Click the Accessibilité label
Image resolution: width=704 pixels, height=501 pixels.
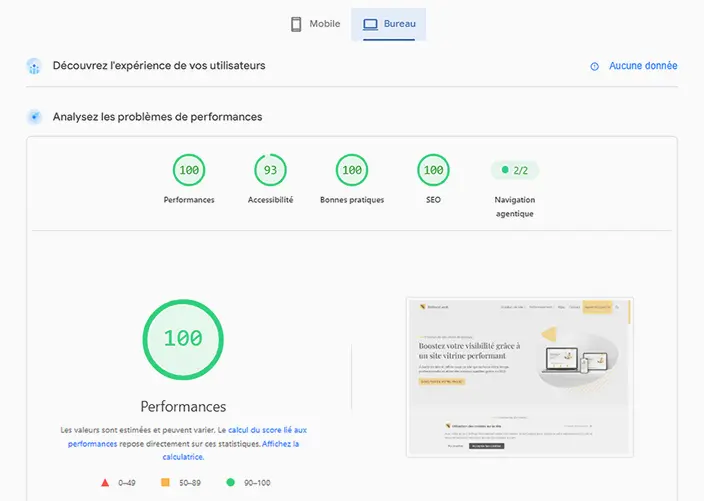point(270,200)
